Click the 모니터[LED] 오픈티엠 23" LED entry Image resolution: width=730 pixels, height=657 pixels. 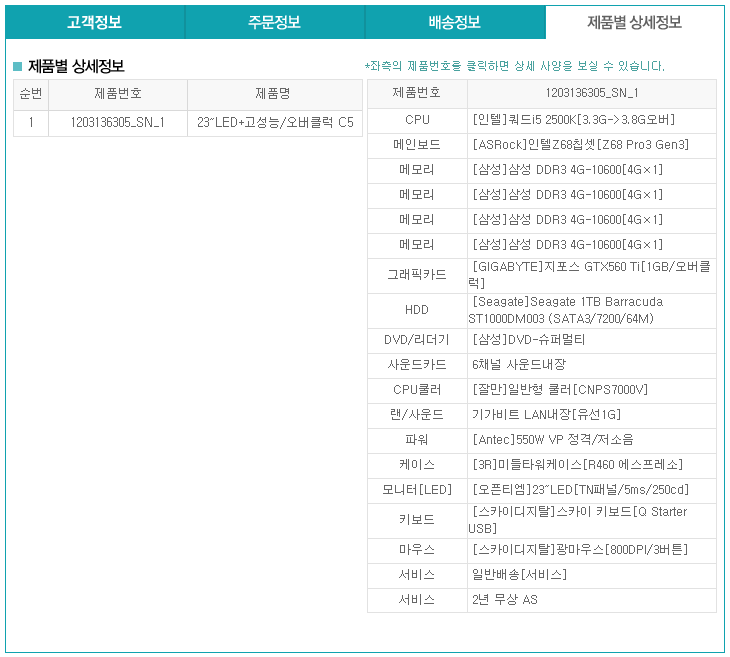point(581,490)
